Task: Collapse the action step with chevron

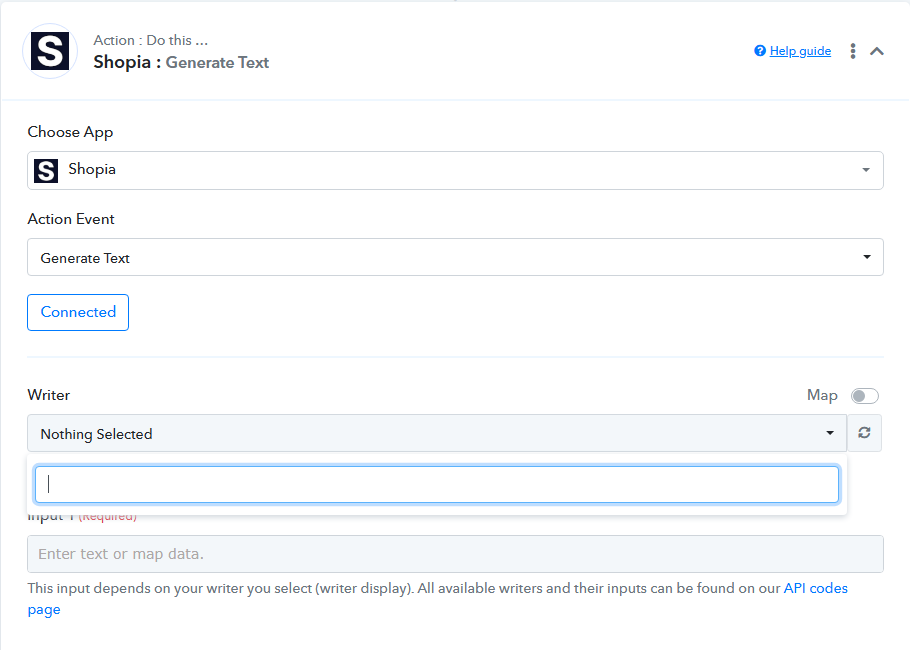Action: (x=876, y=51)
